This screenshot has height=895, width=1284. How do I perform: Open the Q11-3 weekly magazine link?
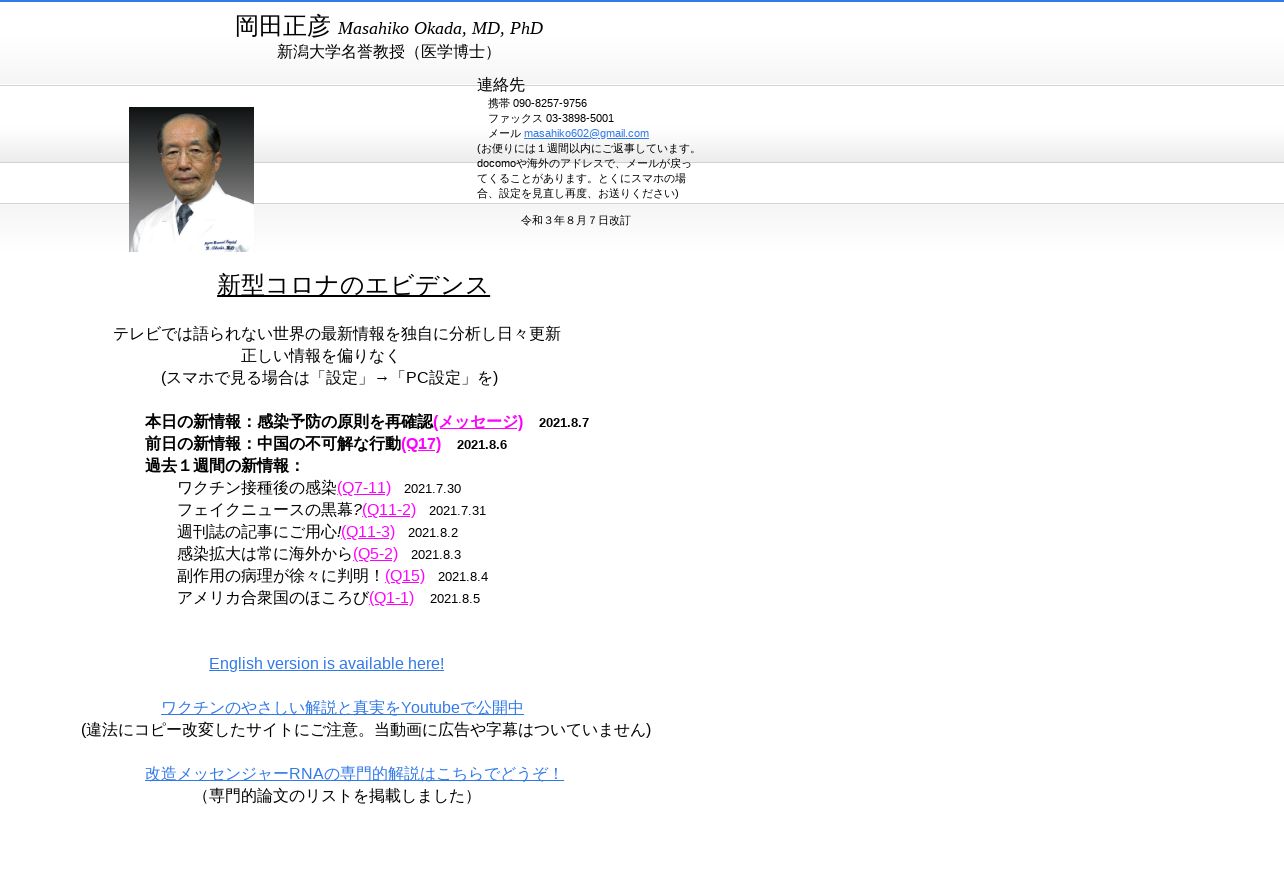(368, 532)
